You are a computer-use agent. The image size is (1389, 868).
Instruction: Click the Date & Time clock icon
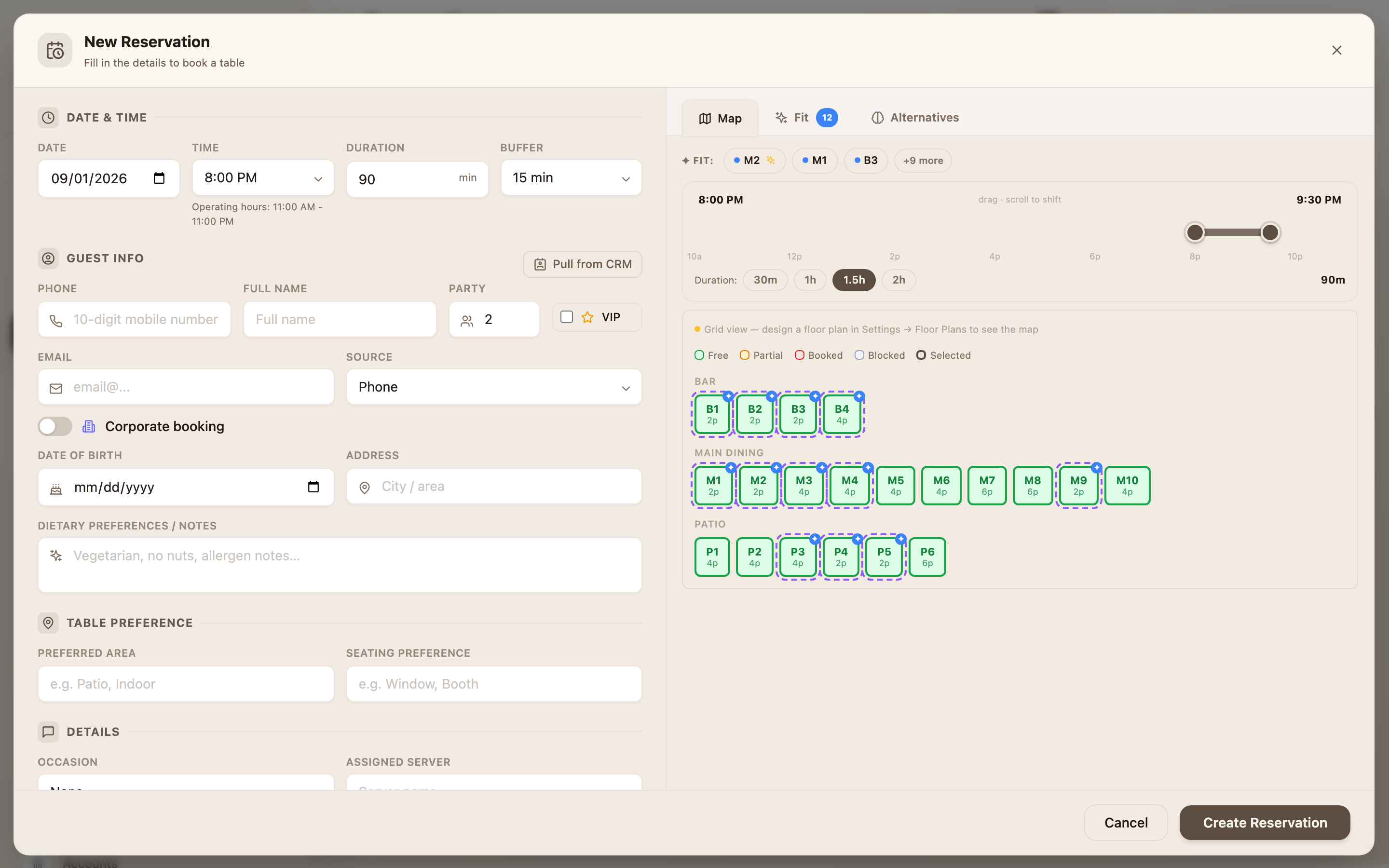point(48,118)
